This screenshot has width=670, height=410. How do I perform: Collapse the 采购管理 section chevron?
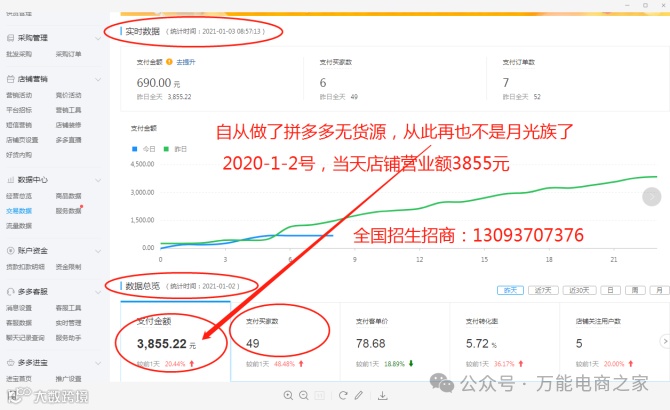click(98, 38)
